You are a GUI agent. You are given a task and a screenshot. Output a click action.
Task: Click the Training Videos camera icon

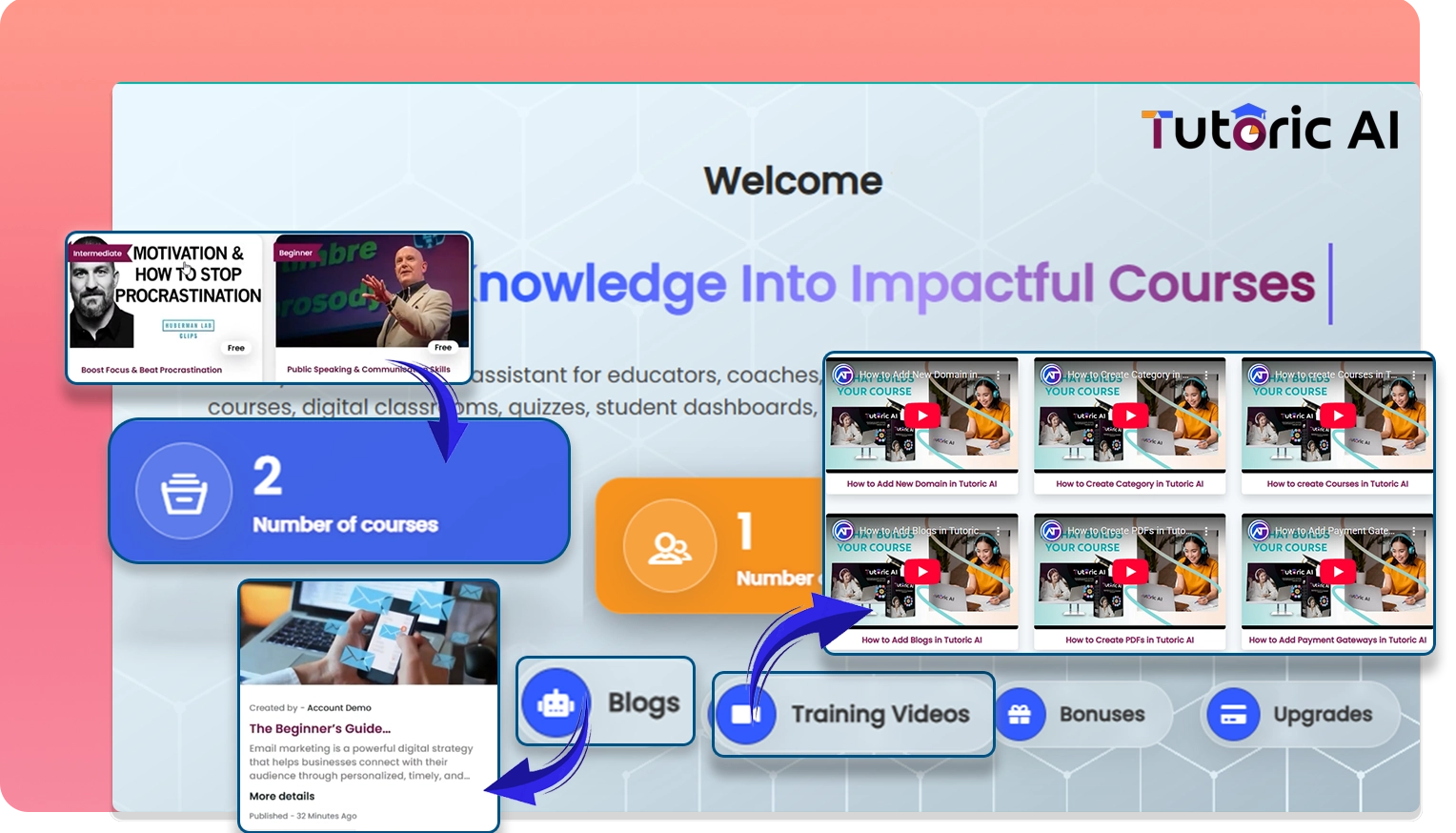(746, 713)
